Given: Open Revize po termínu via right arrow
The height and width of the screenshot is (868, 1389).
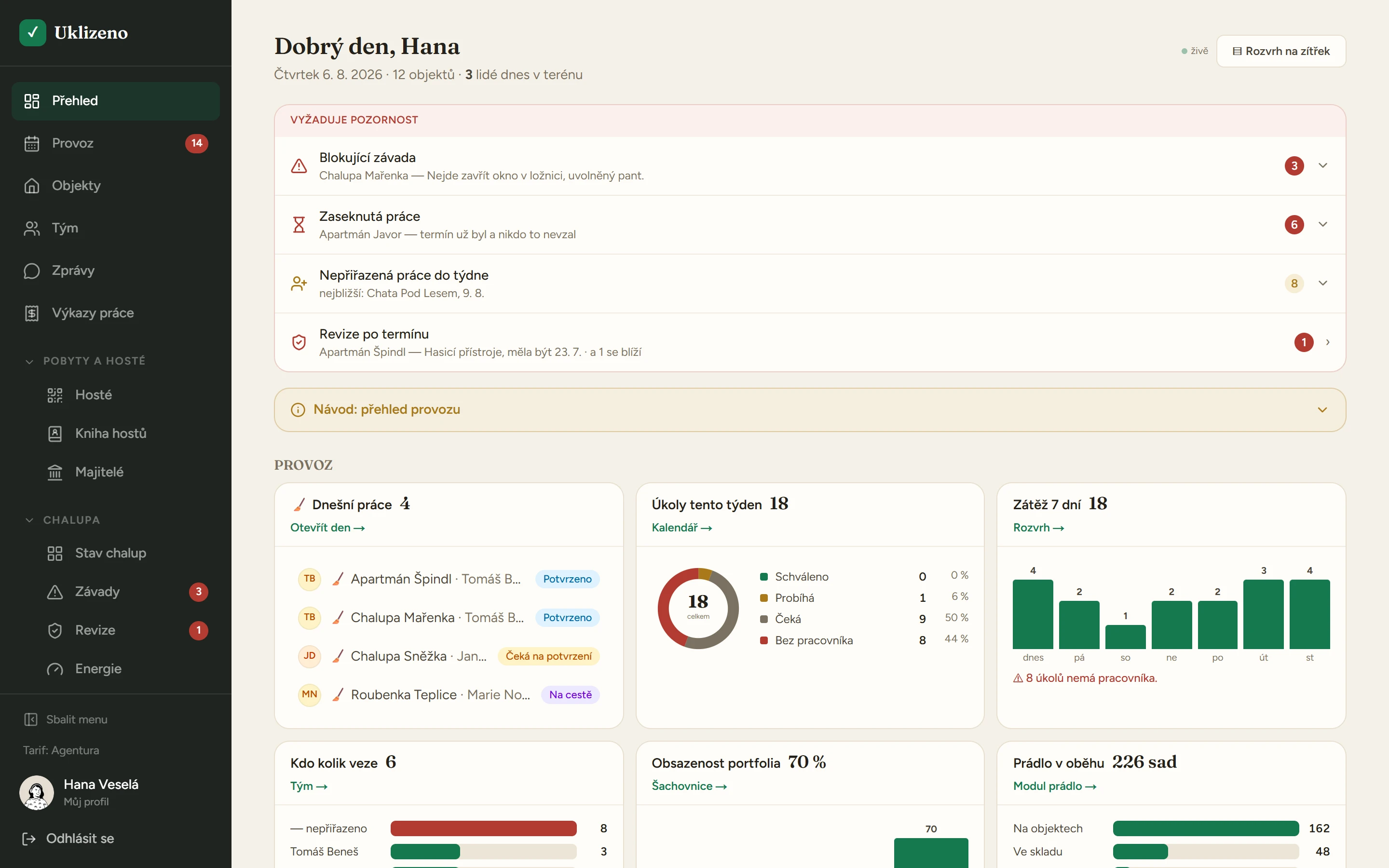Looking at the screenshot, I should click(1328, 342).
